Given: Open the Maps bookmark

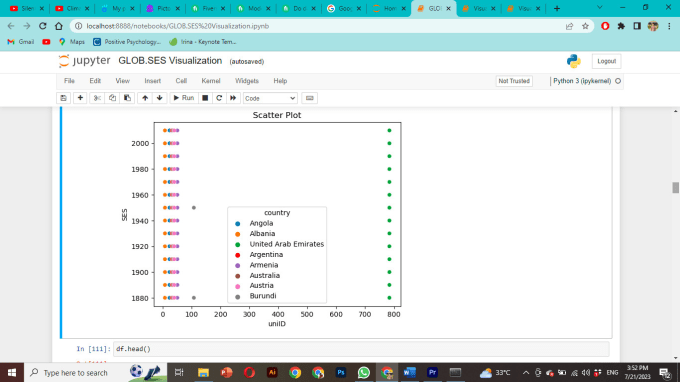Looking at the screenshot, I should (72, 42).
